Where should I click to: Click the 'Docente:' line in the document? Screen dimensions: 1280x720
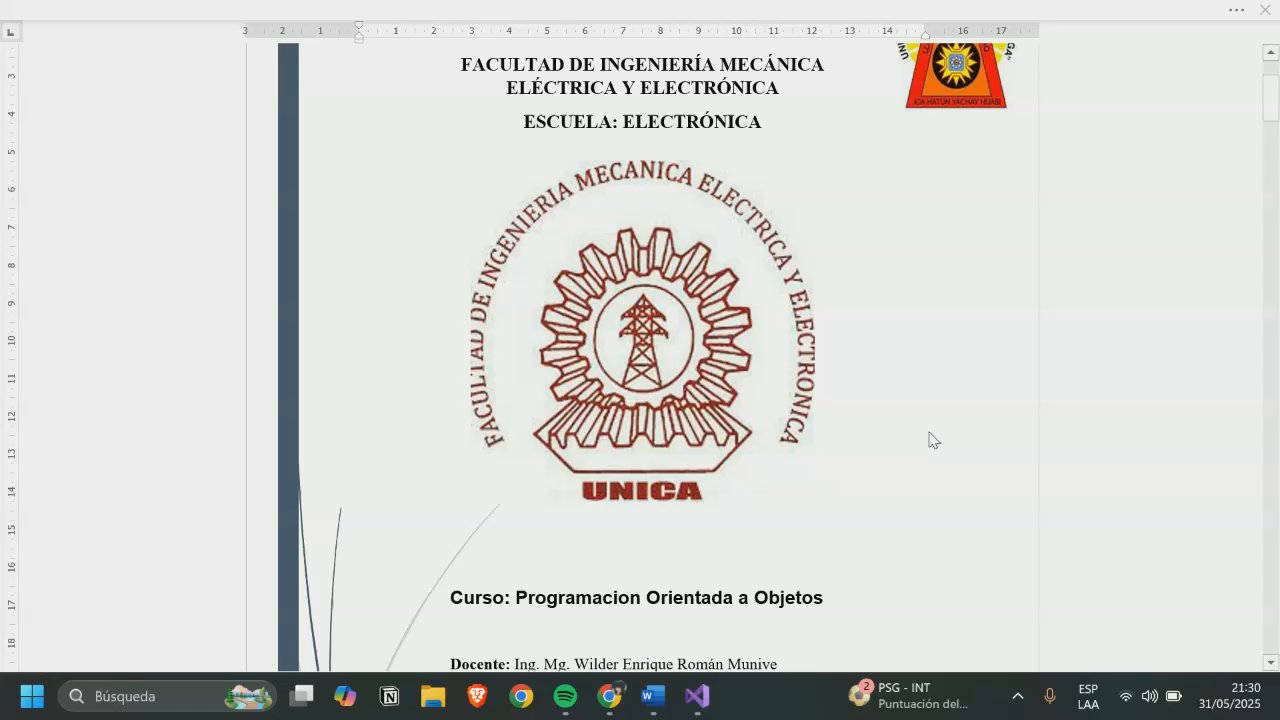point(613,664)
